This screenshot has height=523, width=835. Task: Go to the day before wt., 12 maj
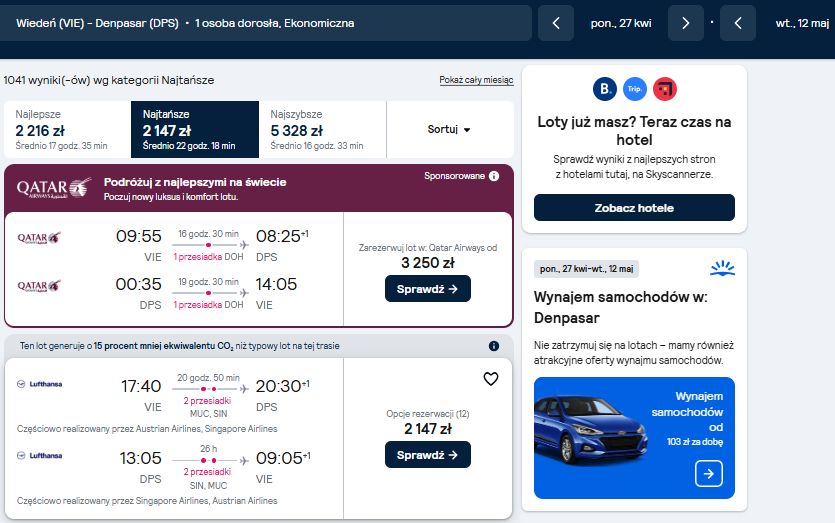738,23
